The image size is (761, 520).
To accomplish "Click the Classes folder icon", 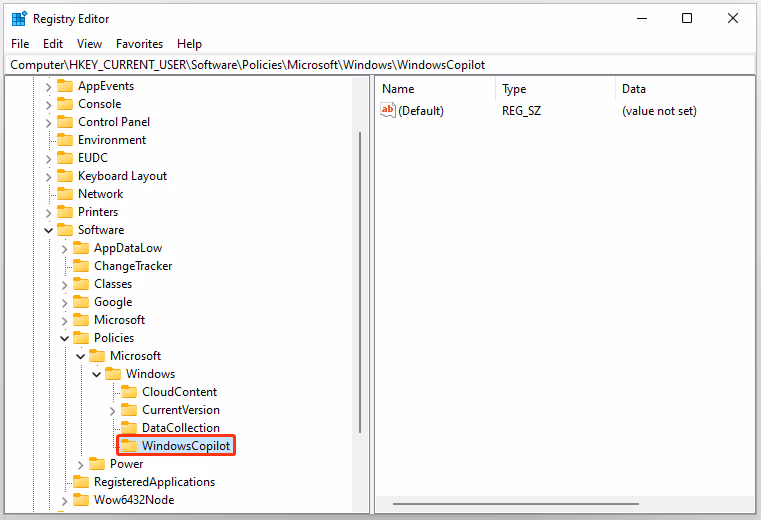I will click(x=81, y=284).
